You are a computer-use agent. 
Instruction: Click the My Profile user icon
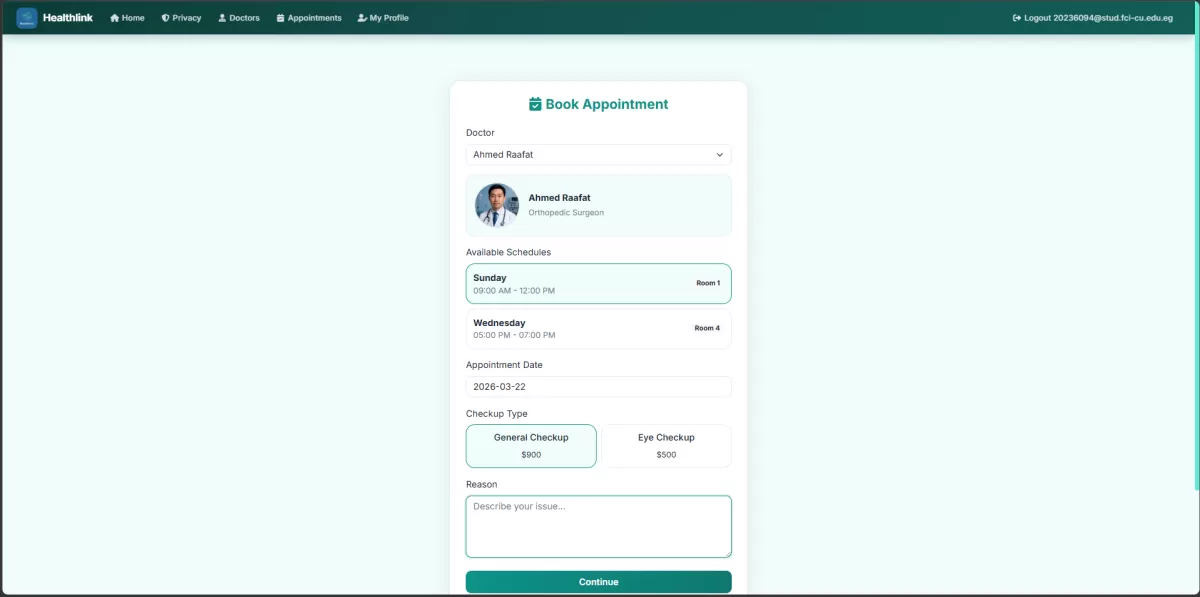coord(362,18)
